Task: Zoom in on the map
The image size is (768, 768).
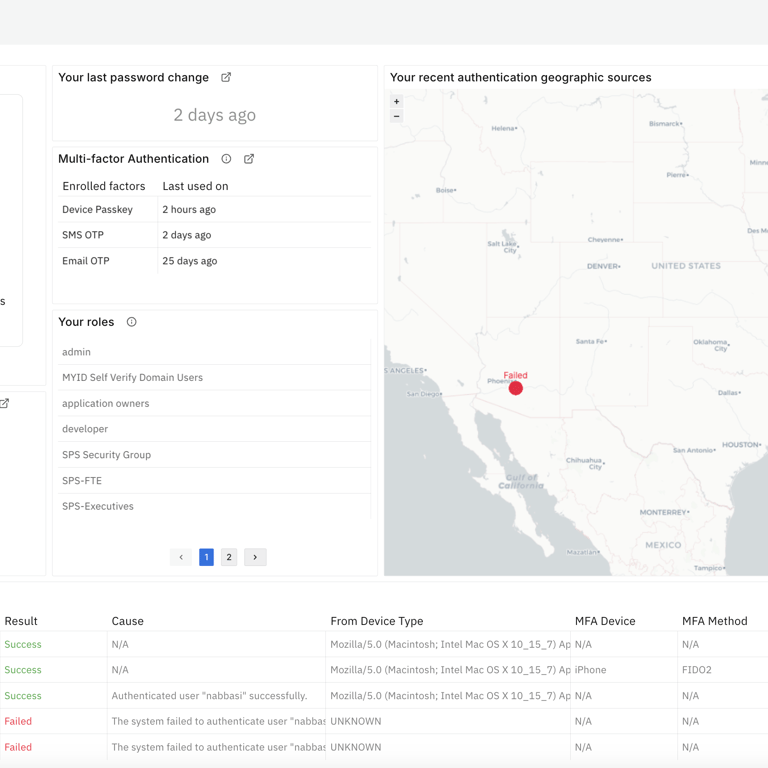Action: point(397,102)
